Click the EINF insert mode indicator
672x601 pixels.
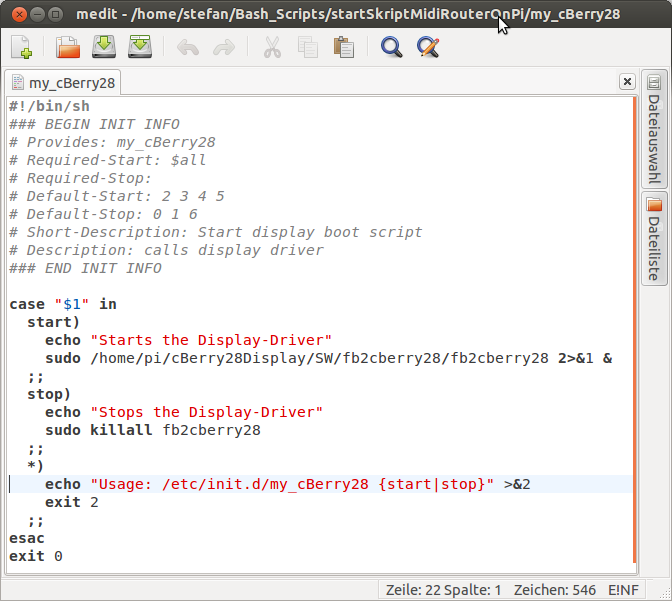pyautogui.click(x=623, y=590)
